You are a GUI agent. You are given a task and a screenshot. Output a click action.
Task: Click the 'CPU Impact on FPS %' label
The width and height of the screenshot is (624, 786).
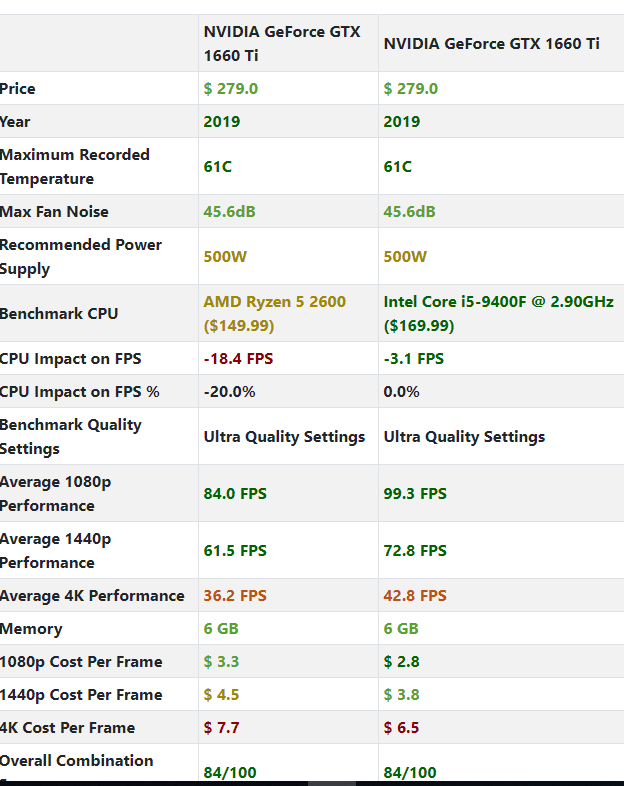[x=80, y=392]
